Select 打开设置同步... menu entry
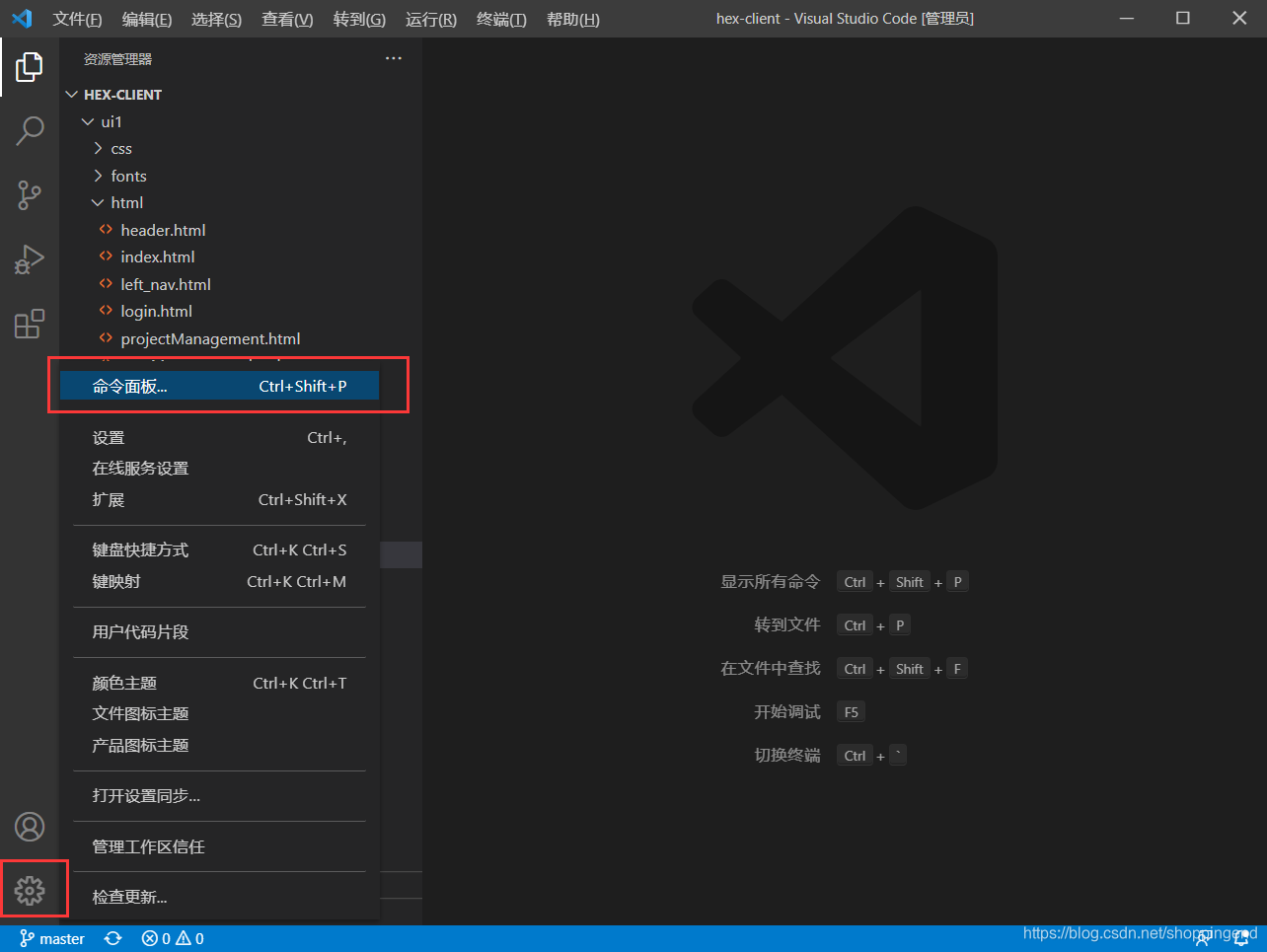 pos(219,795)
